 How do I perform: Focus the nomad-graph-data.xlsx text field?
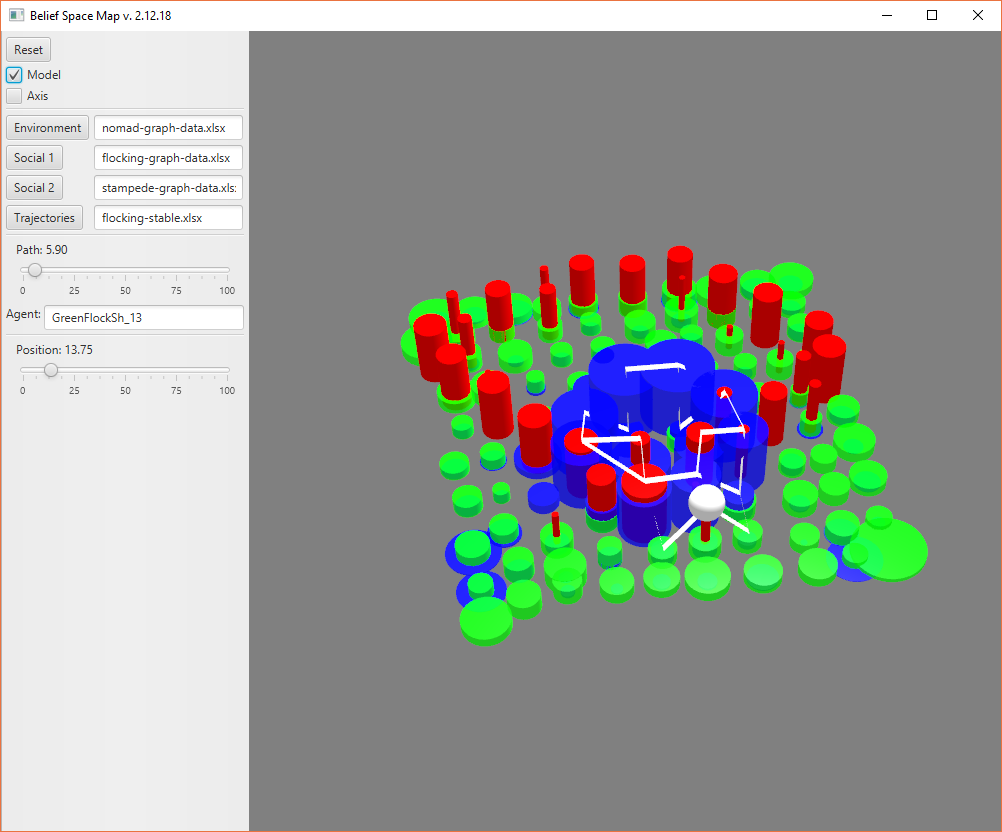(x=168, y=128)
